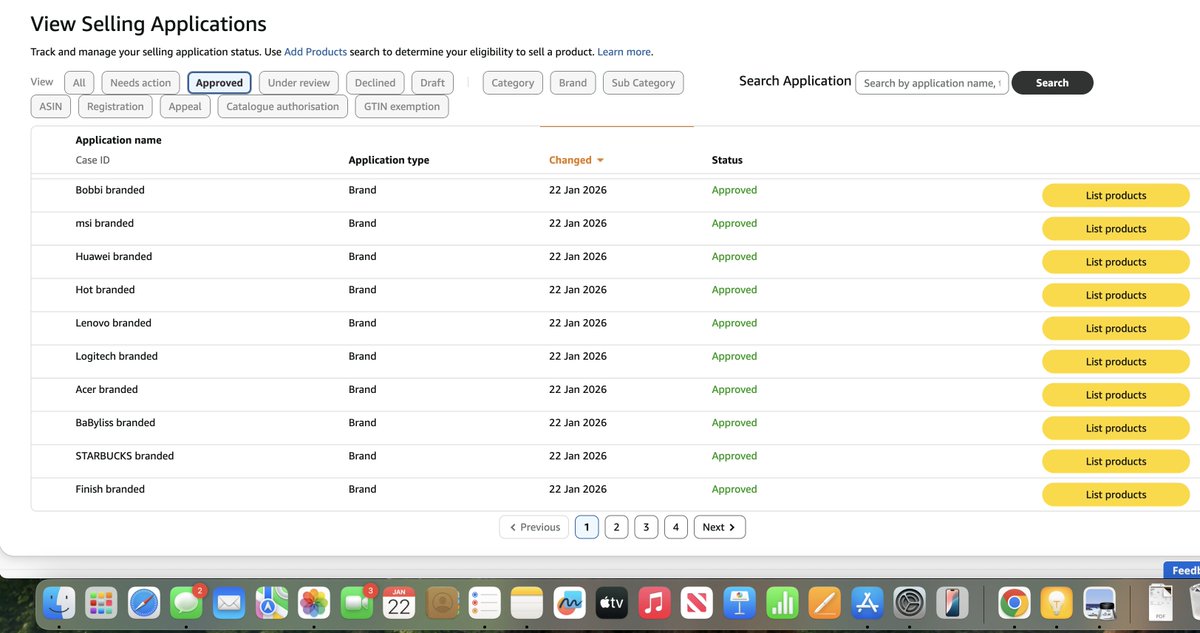Open Reminders app in dock

(484, 603)
